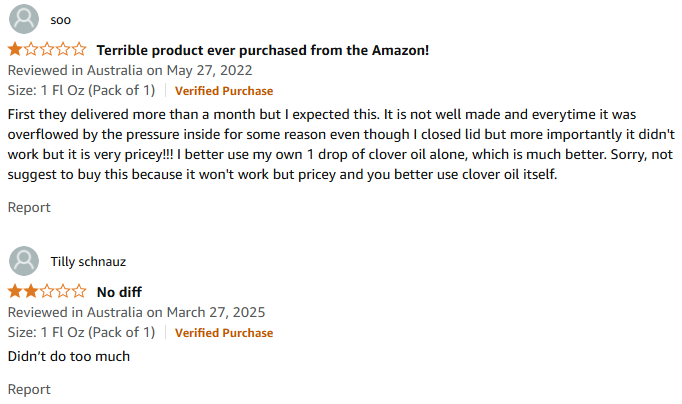The image size is (682, 404).
Task: Click the Size text under soo's review date
Action: (x=81, y=91)
